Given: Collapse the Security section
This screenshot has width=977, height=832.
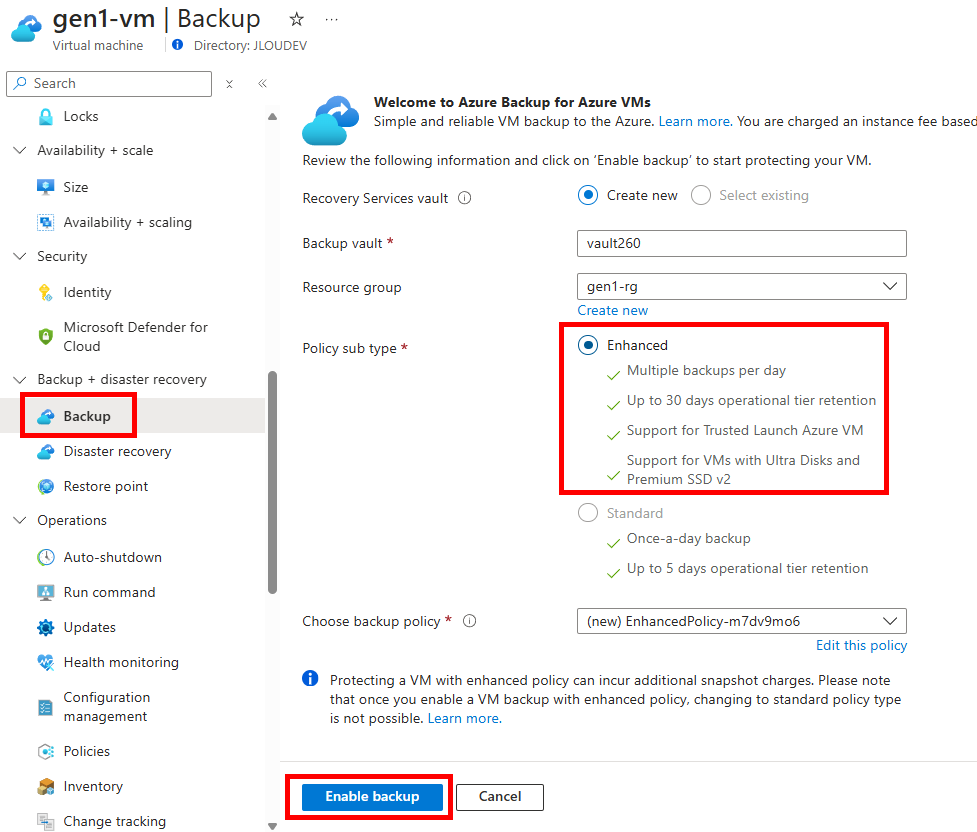Looking at the screenshot, I should [20, 256].
